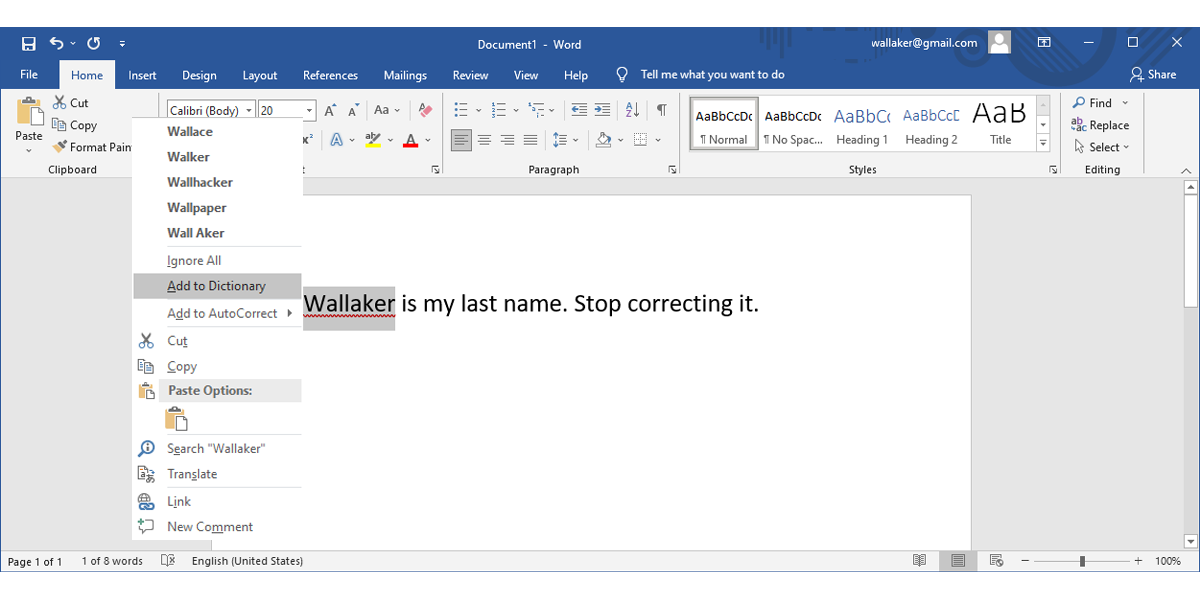Toggle justified alignment
1200x600 pixels.
[x=530, y=140]
